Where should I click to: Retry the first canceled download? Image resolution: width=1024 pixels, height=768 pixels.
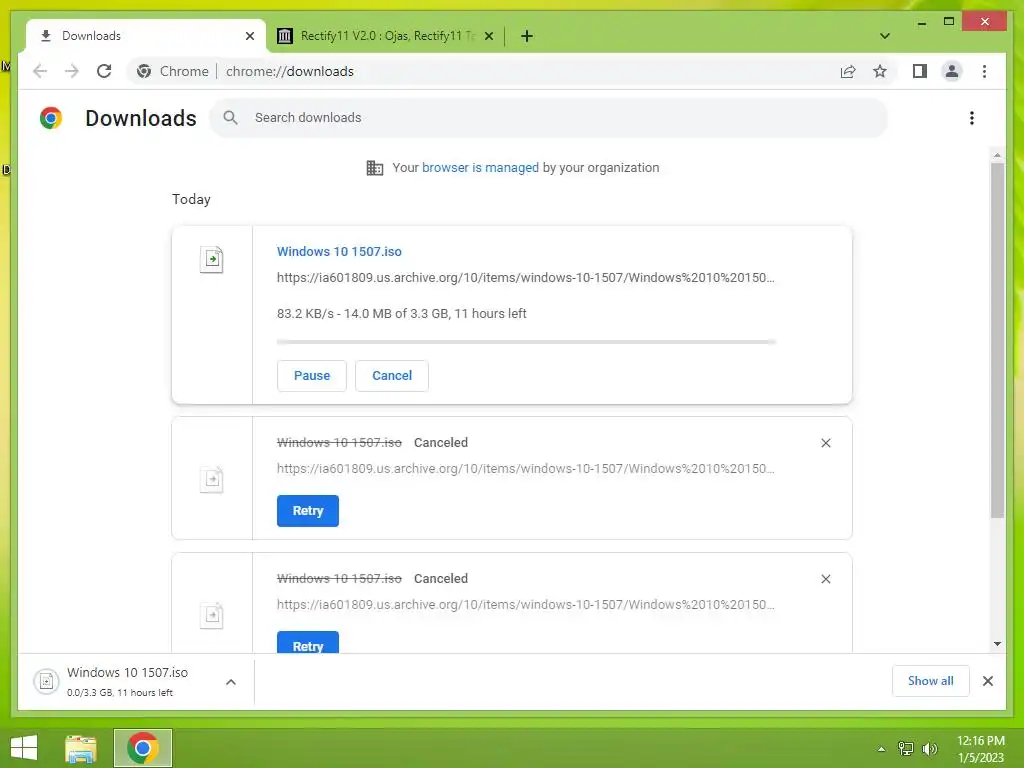pos(308,511)
